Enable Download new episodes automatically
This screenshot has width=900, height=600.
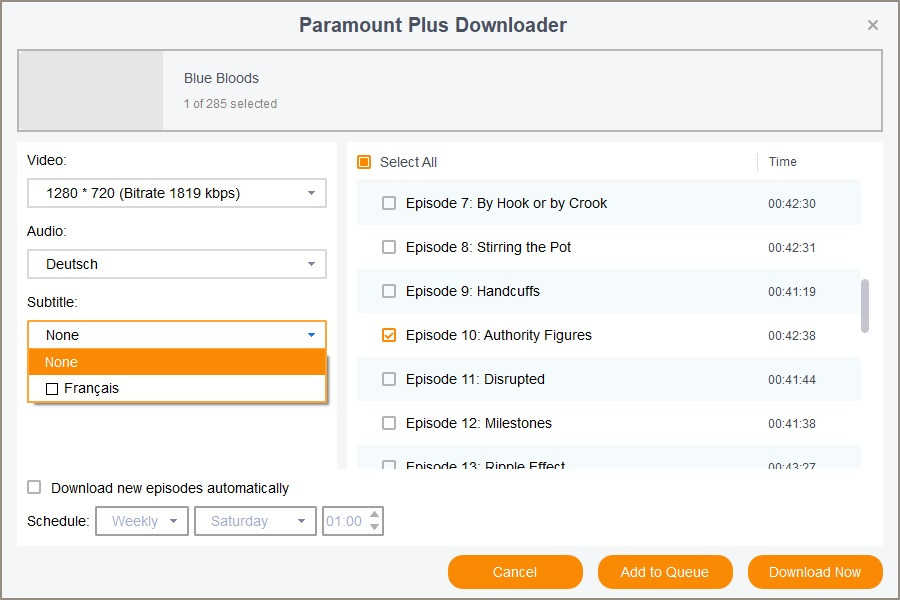(35, 488)
